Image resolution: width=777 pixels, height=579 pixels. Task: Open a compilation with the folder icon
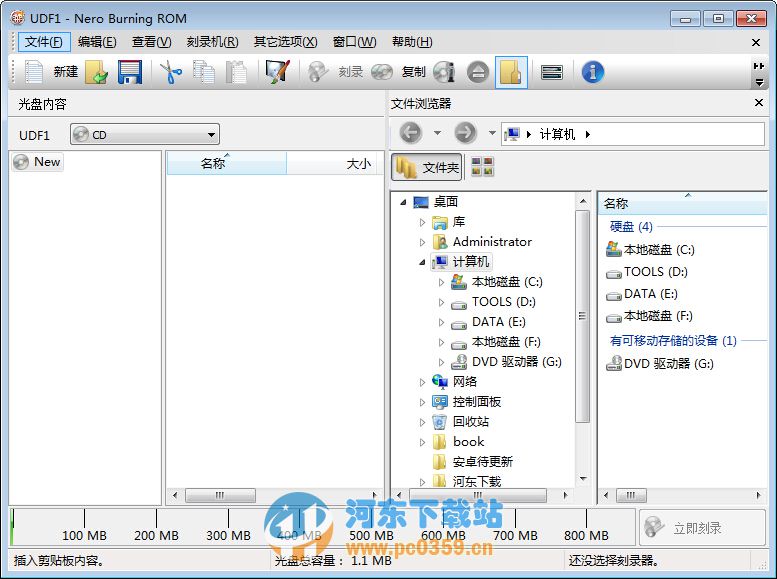pos(97,72)
